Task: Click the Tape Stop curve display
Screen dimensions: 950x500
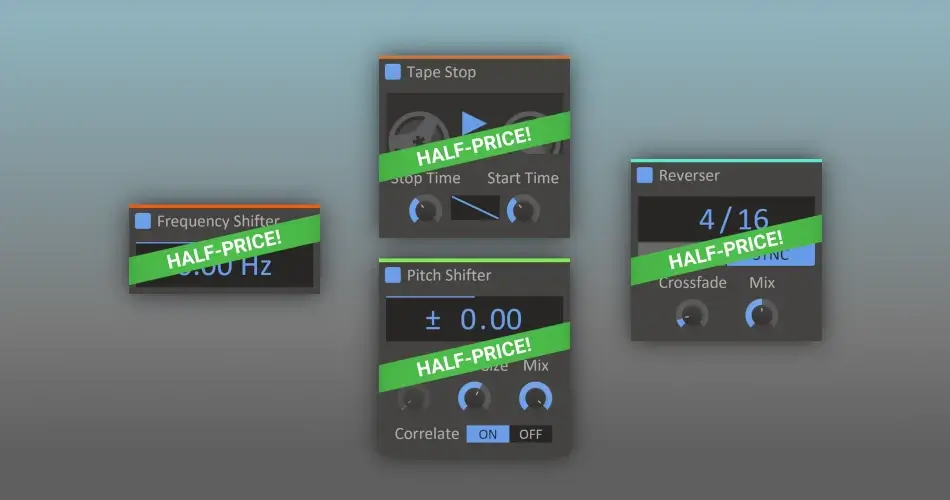Action: tap(475, 208)
